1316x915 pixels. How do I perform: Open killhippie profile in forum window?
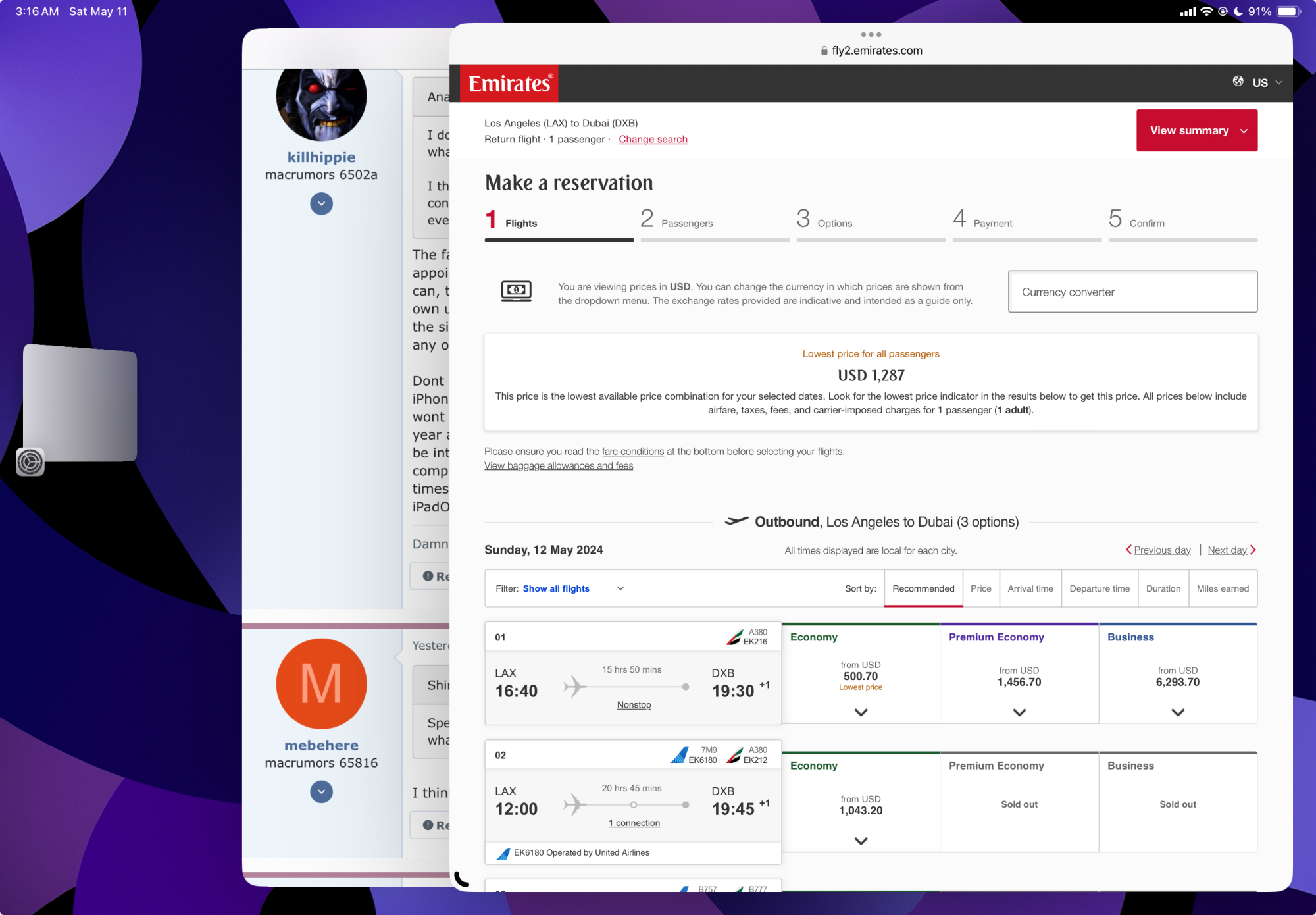[321, 157]
